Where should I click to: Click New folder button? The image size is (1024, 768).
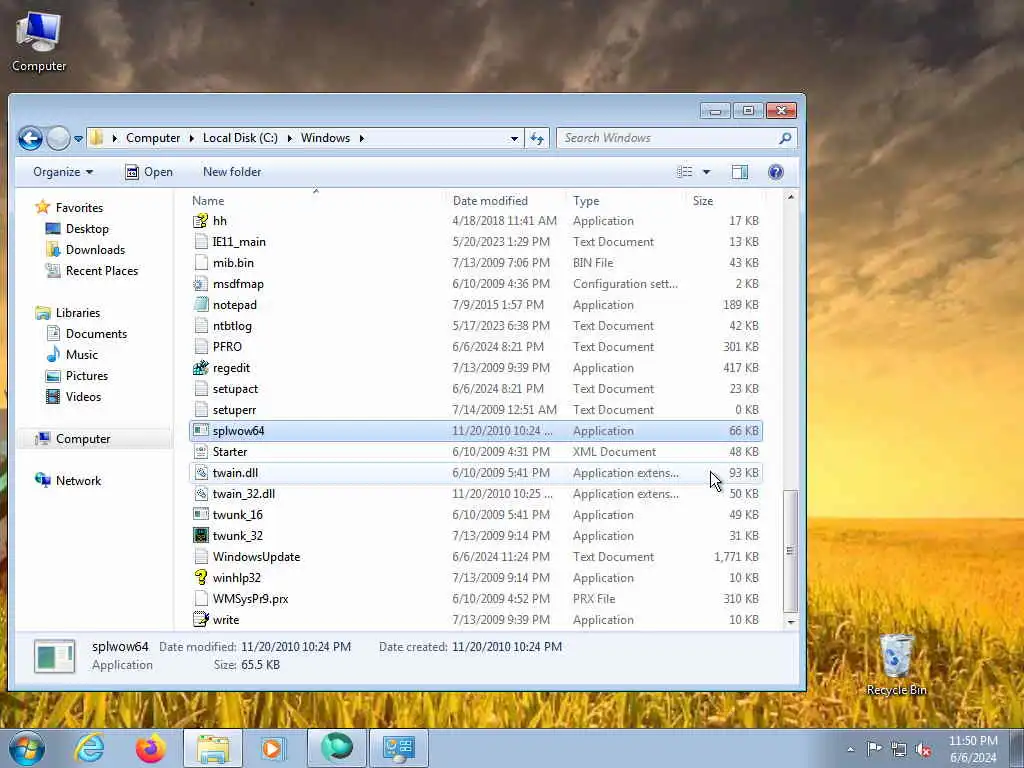tap(232, 172)
